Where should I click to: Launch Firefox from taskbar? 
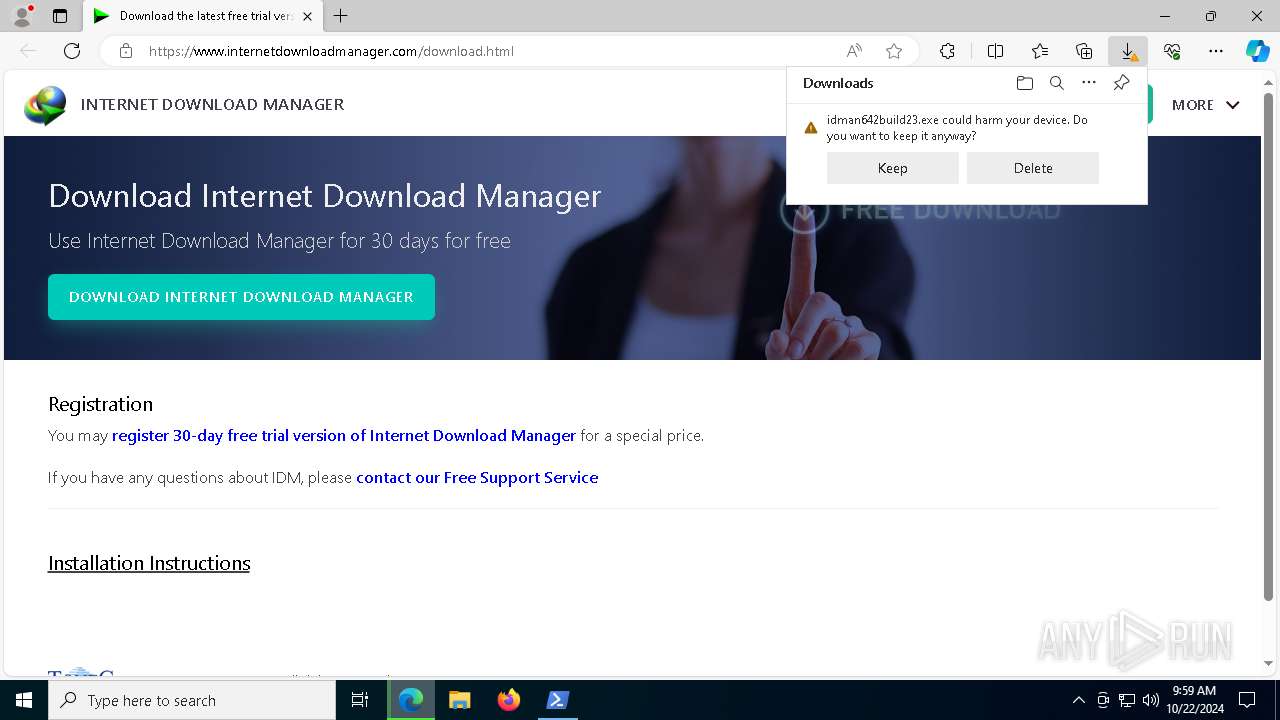[509, 700]
